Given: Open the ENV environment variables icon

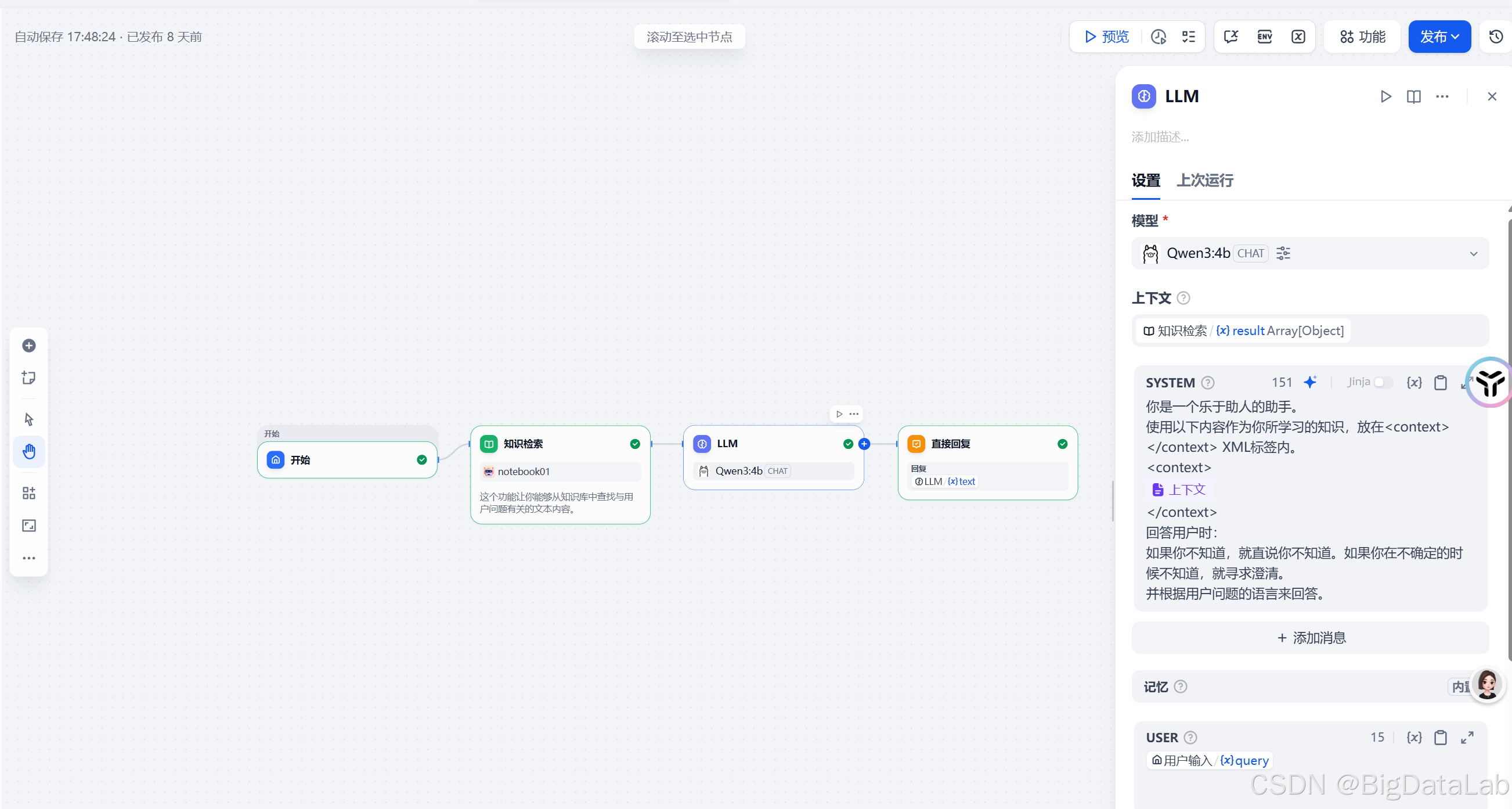Looking at the screenshot, I should (x=1264, y=37).
